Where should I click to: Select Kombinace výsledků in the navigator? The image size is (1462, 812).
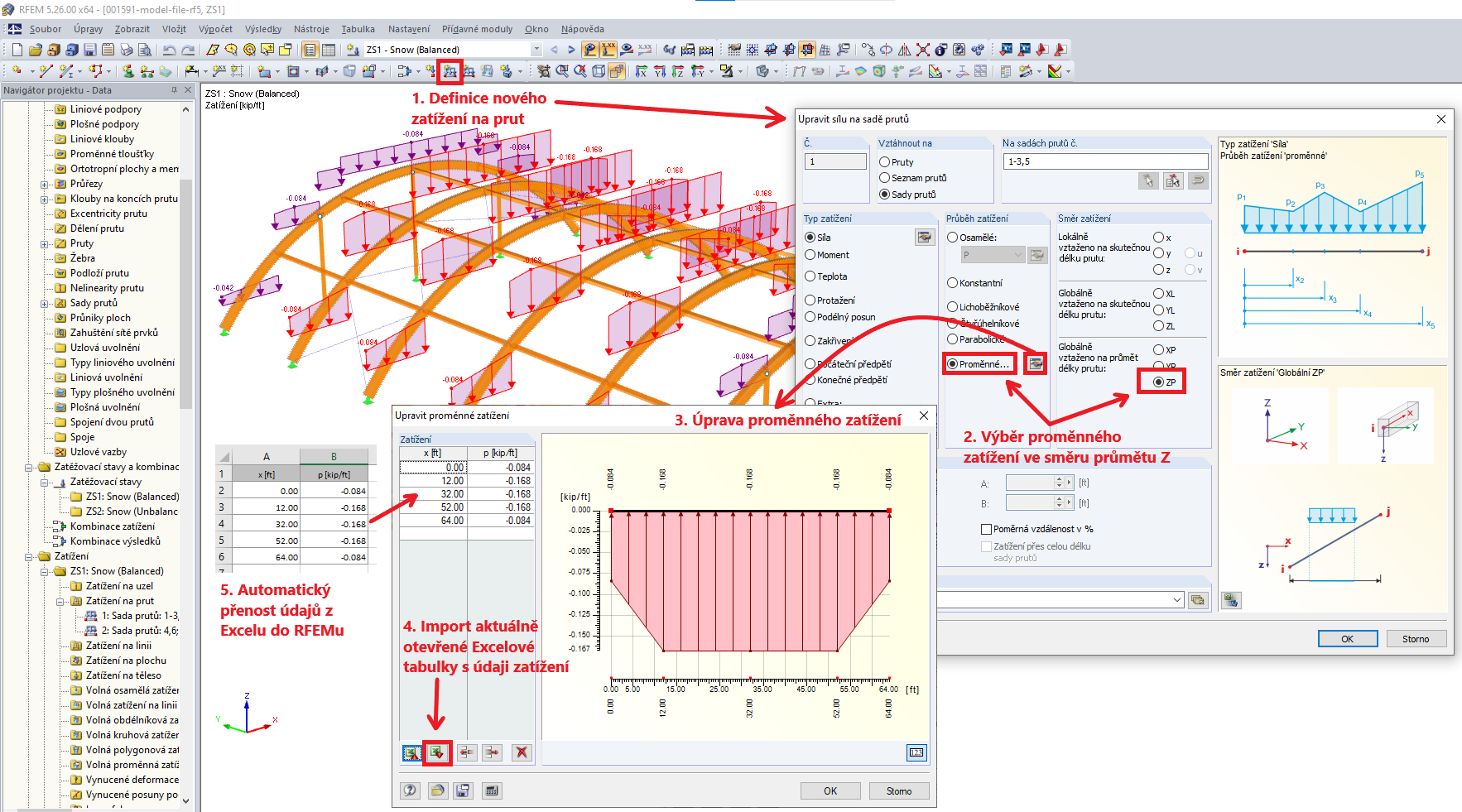click(115, 541)
